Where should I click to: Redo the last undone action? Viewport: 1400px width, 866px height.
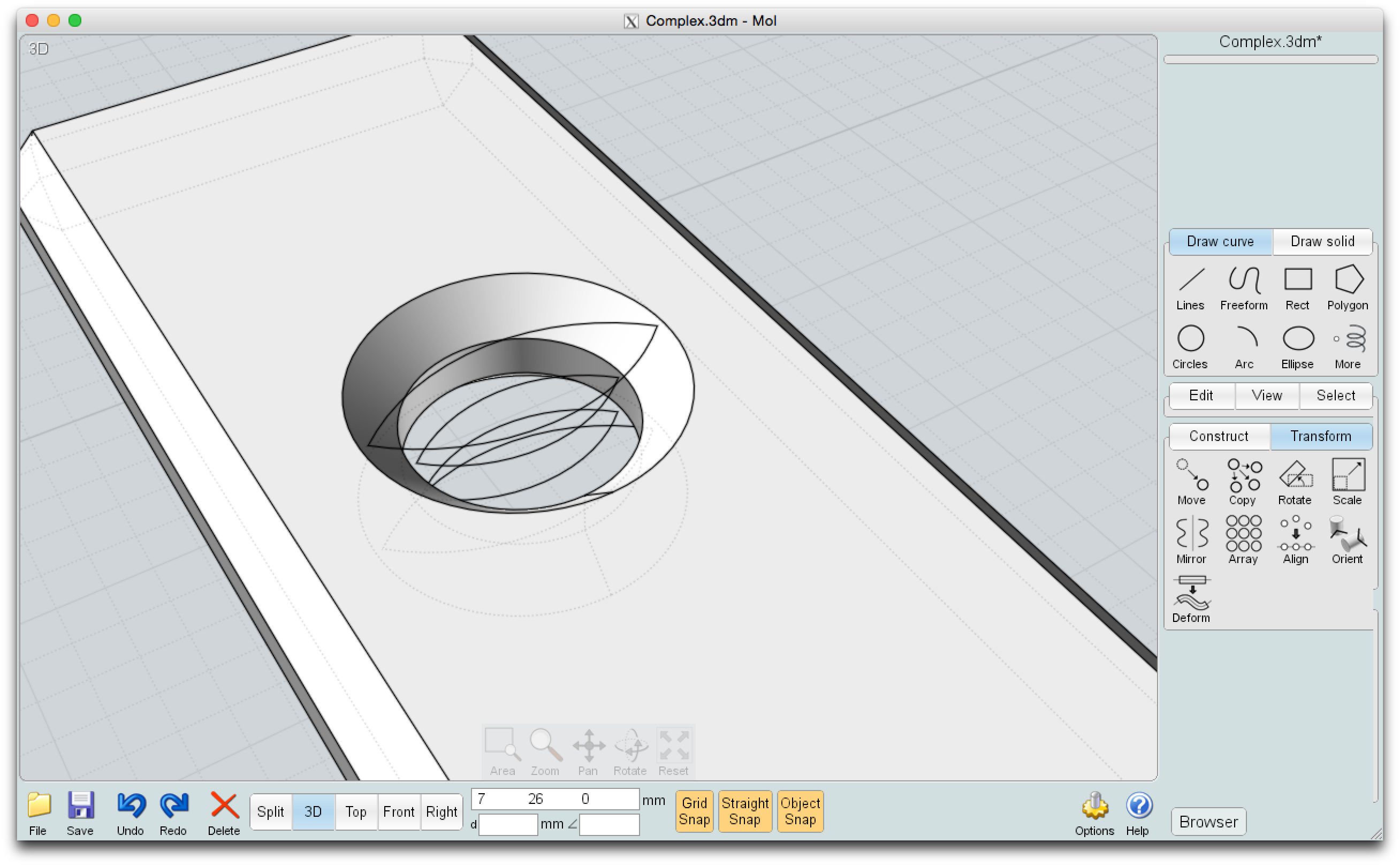coord(173,814)
